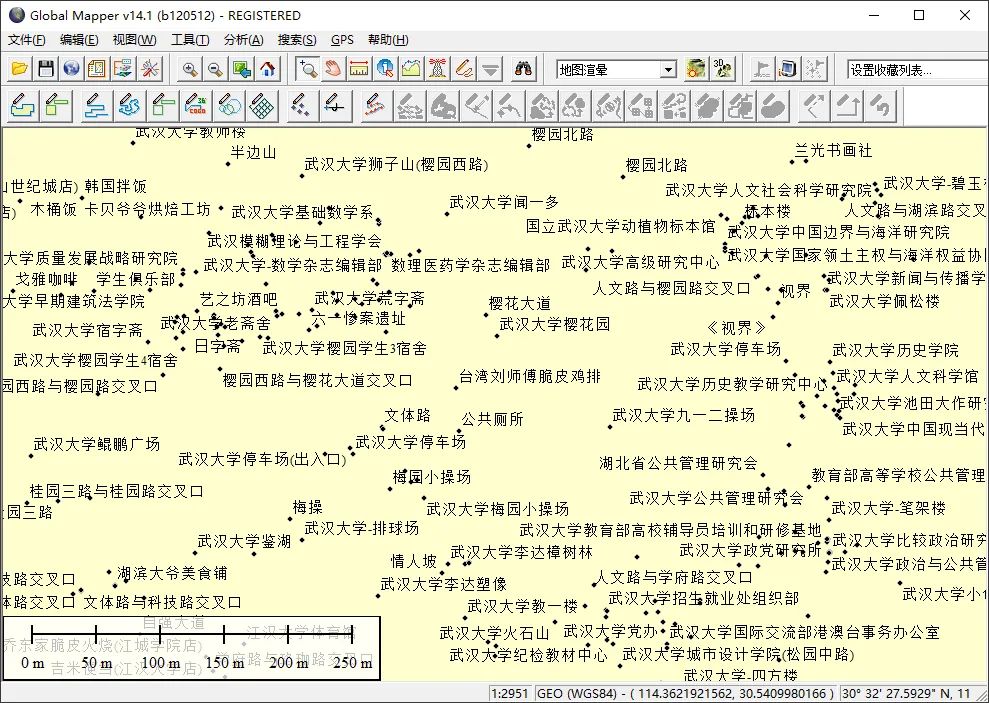Open the 编辑(E) menu

79,40
